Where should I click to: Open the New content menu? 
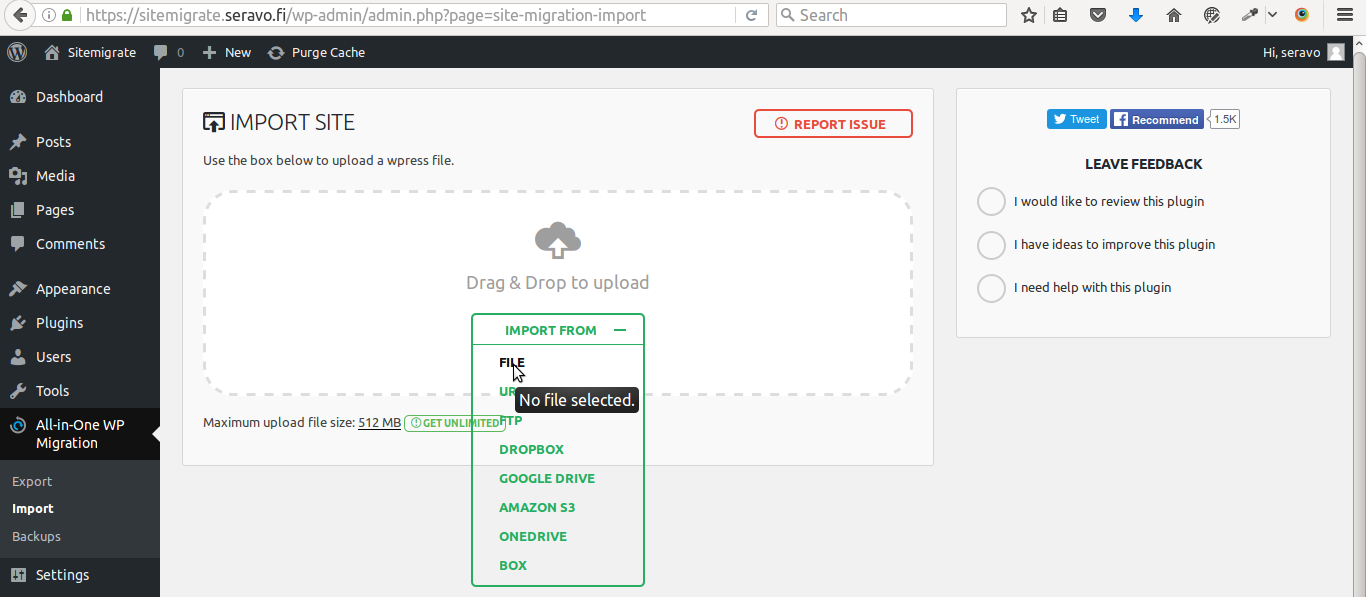pyautogui.click(x=227, y=52)
